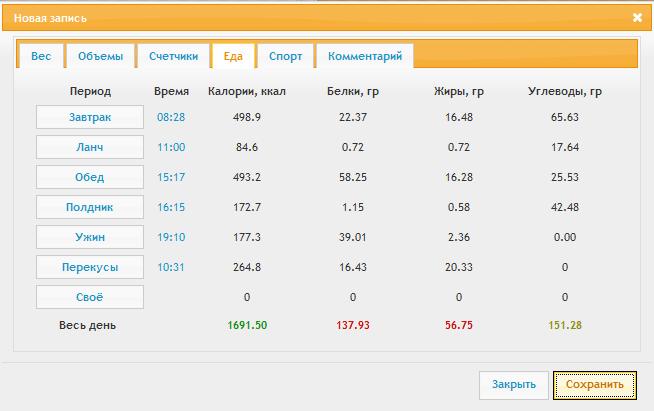Switch to the Вес tab
Screen dimensions: 654x411
[41, 56]
